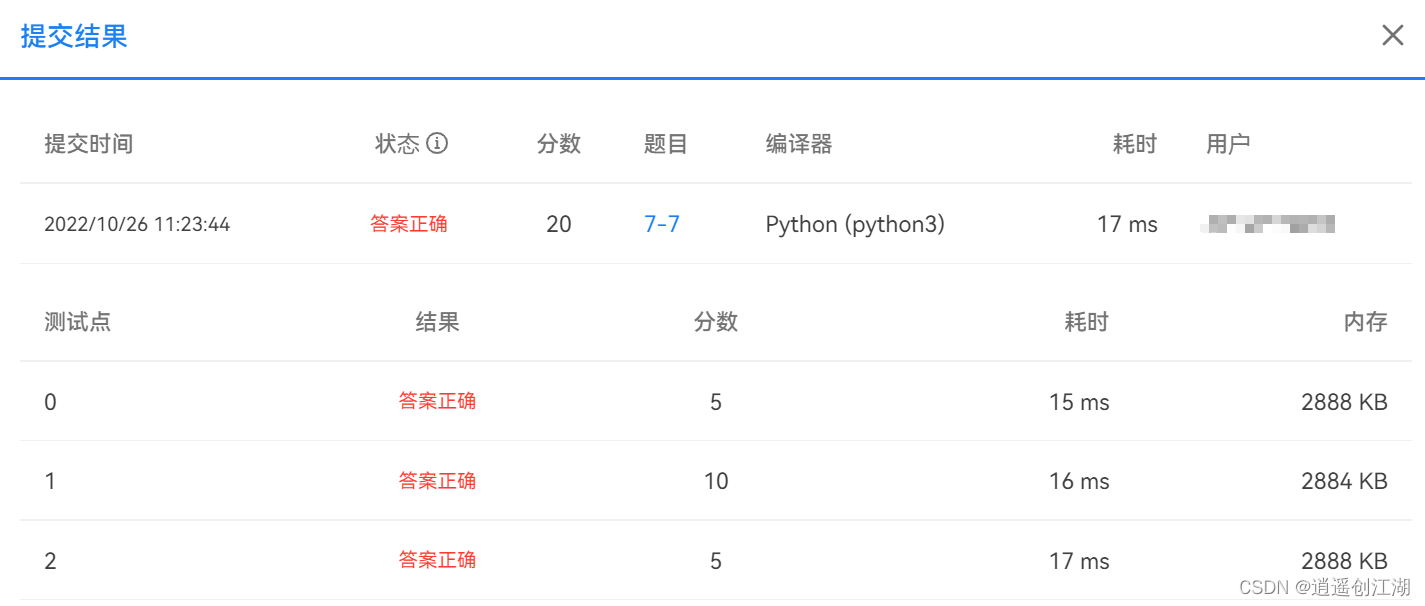Viewport: 1425px width, 606px height.
Task: Click the info icon next to 状态 header
Action: 437,143
